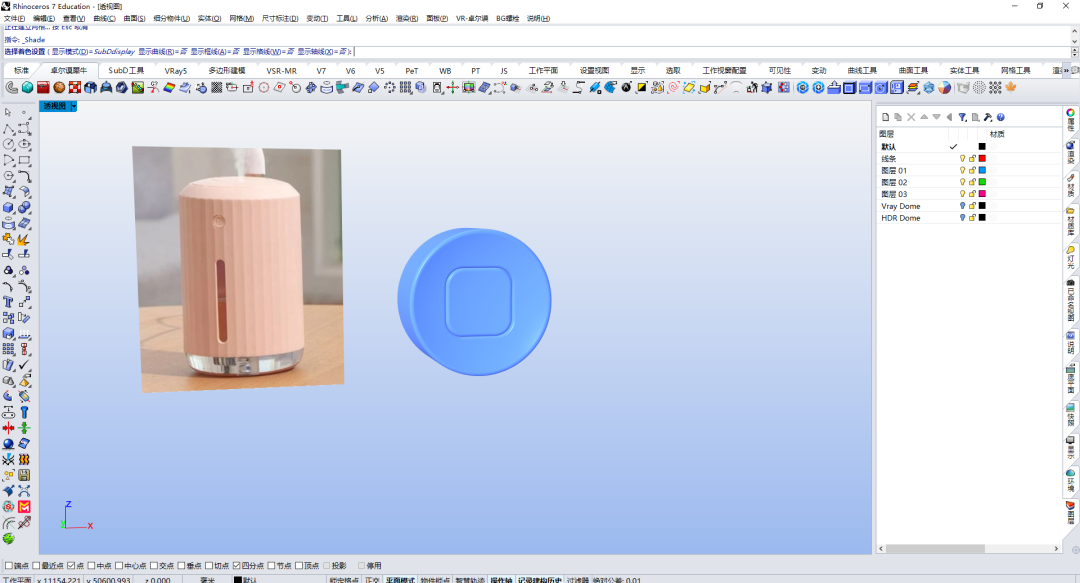Image resolution: width=1080 pixels, height=583 pixels.
Task: Click the black-yellow diagonal square icon
Action: coord(642,88)
